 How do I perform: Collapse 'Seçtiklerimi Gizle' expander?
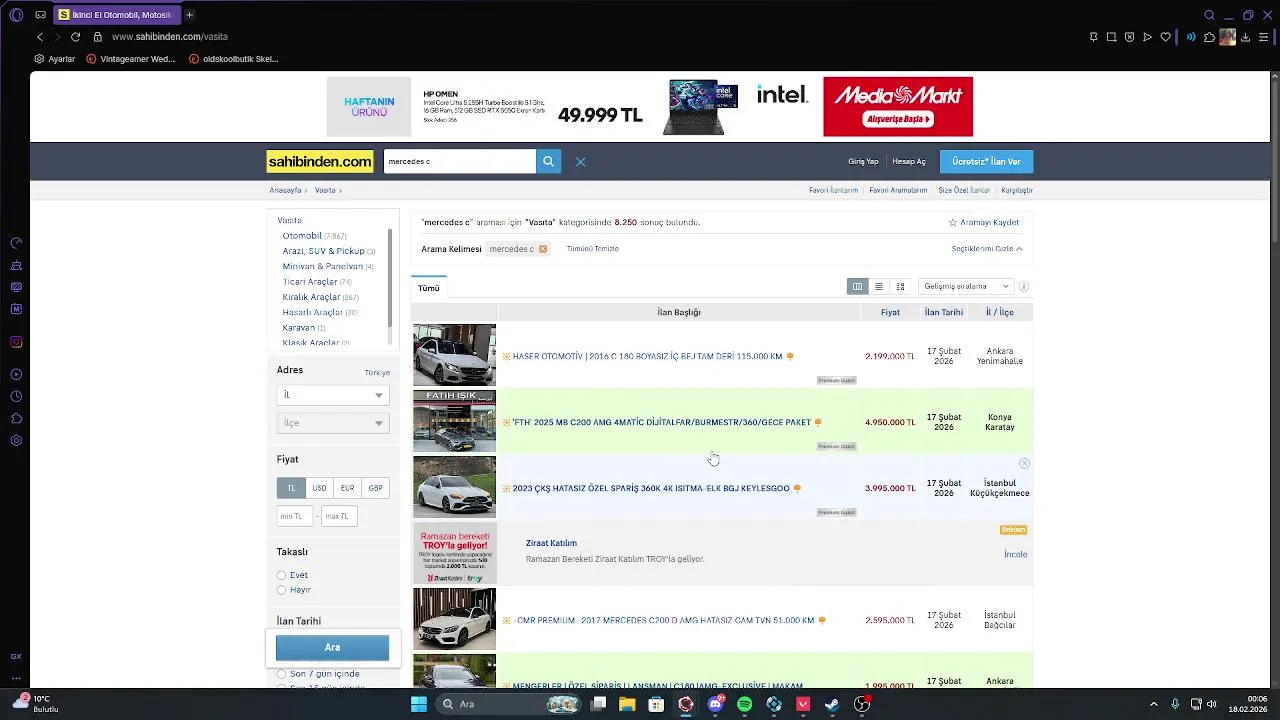987,249
